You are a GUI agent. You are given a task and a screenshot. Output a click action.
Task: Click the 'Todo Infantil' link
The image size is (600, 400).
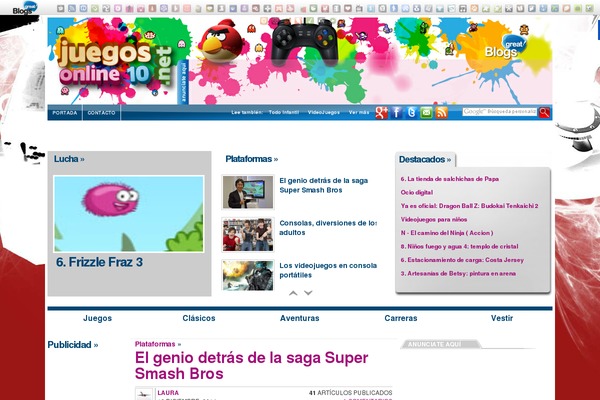click(284, 113)
